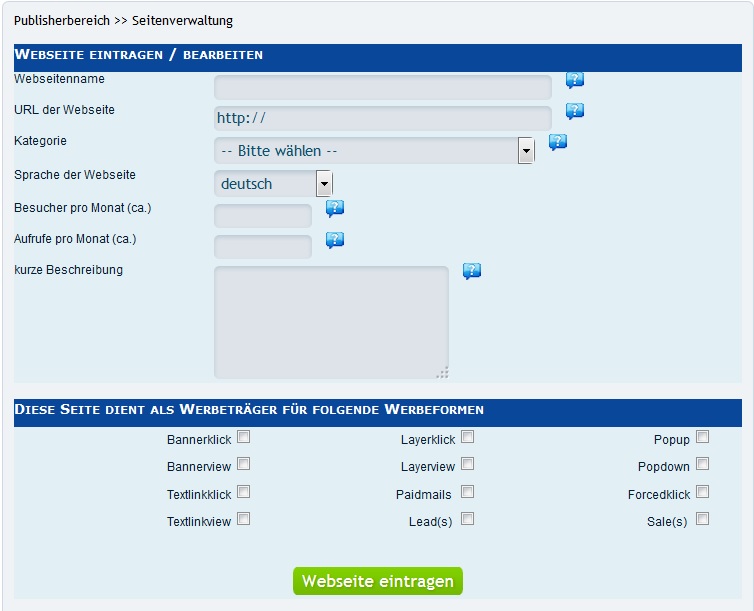754x611 pixels.
Task: Open help icon next to Kategorie dropdown
Action: point(558,142)
